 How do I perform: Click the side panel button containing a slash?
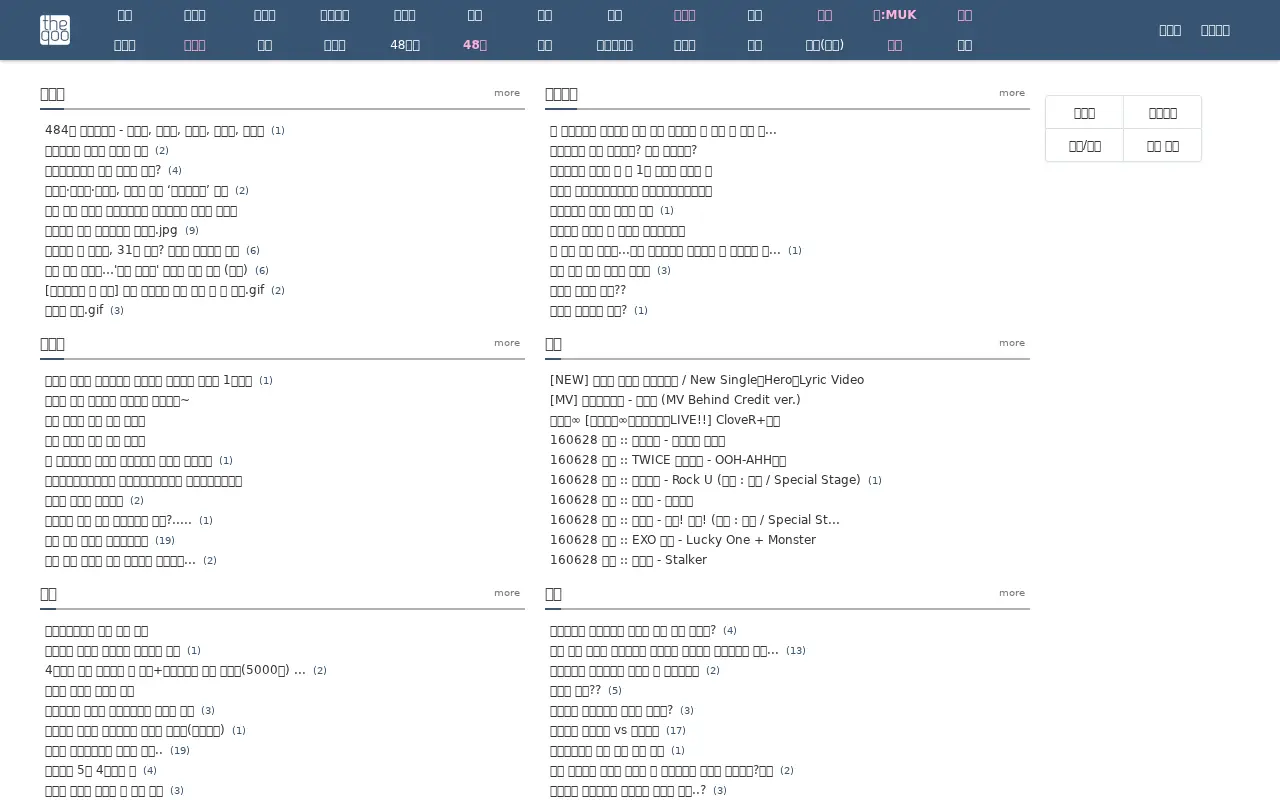pos(1084,145)
